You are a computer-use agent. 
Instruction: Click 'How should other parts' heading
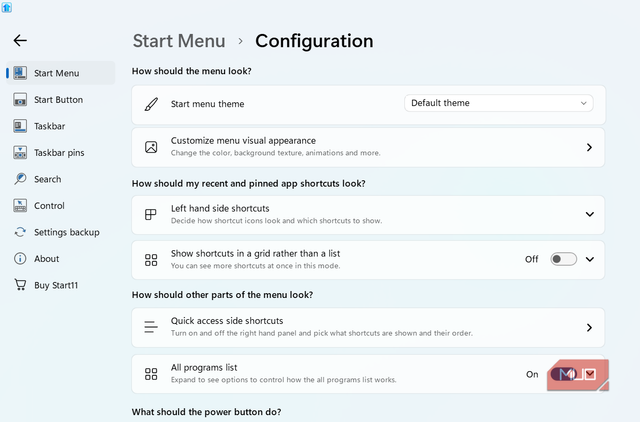coord(222,295)
